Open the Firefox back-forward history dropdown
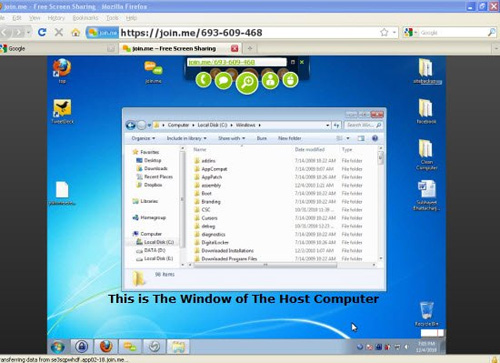500x363 pixels. [x=29, y=32]
